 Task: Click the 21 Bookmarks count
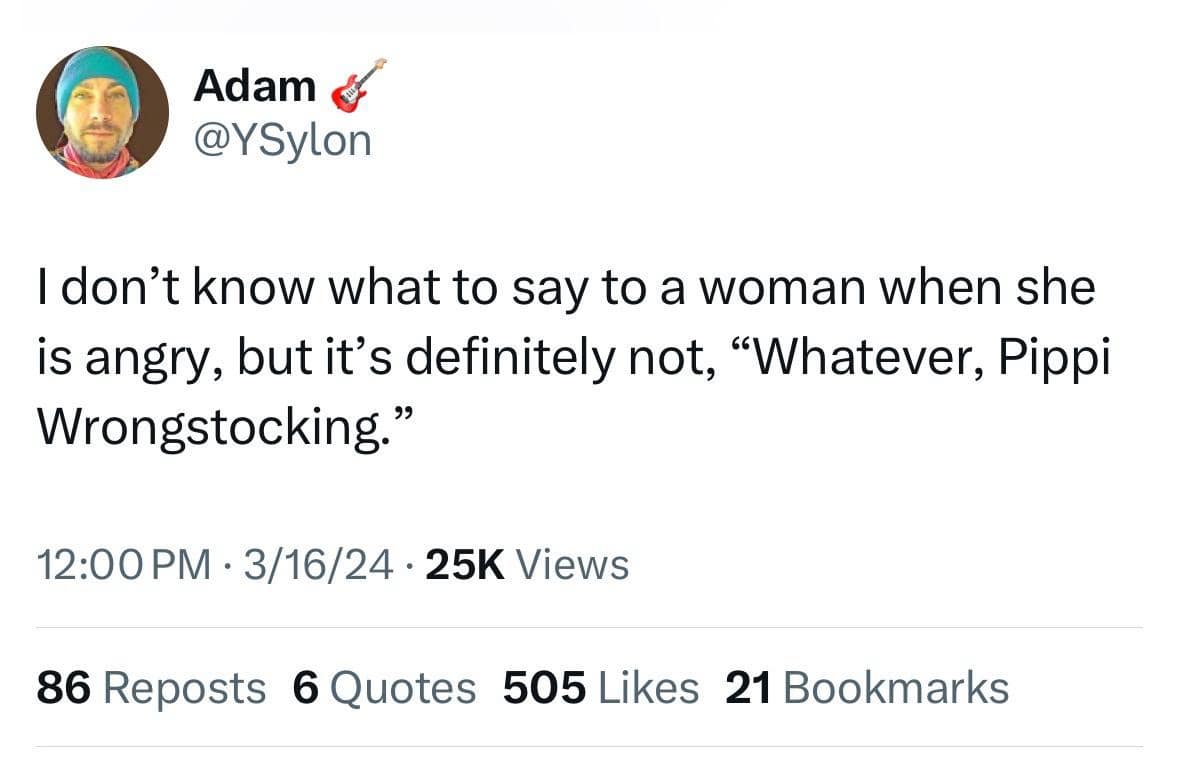click(x=865, y=688)
